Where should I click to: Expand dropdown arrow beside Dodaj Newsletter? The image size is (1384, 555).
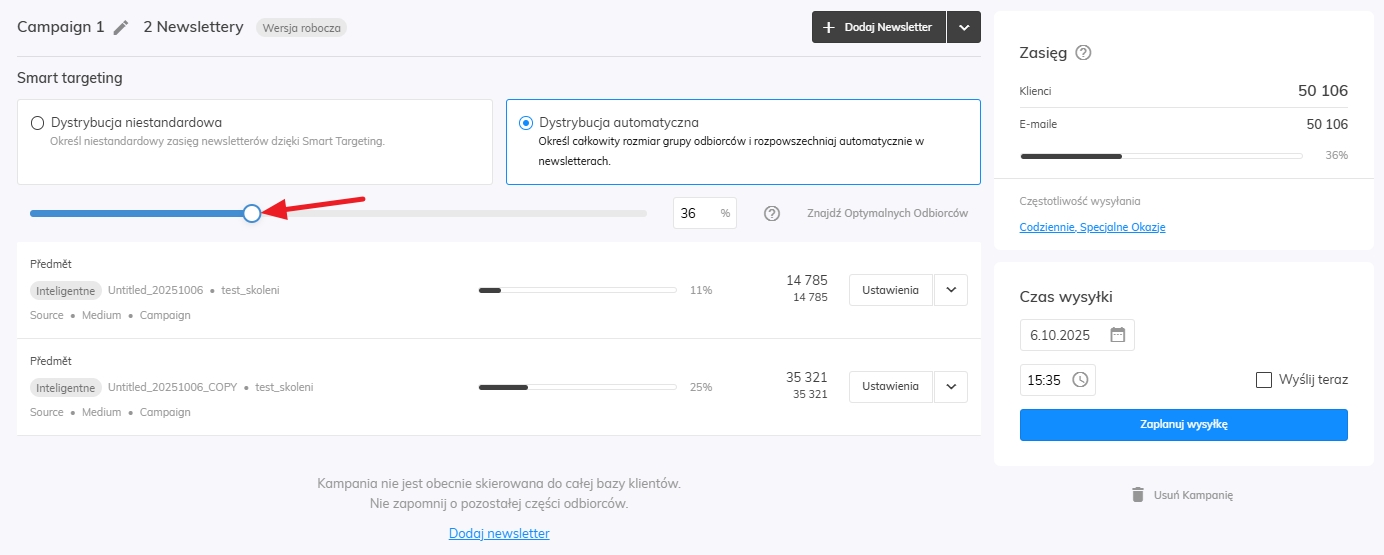(x=964, y=28)
